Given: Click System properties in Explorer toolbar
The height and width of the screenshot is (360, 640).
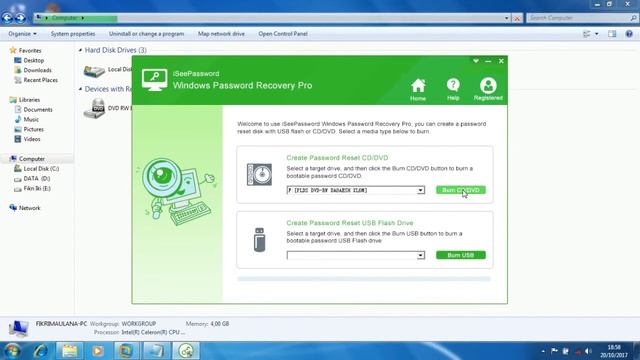Looking at the screenshot, I should pos(73,34).
